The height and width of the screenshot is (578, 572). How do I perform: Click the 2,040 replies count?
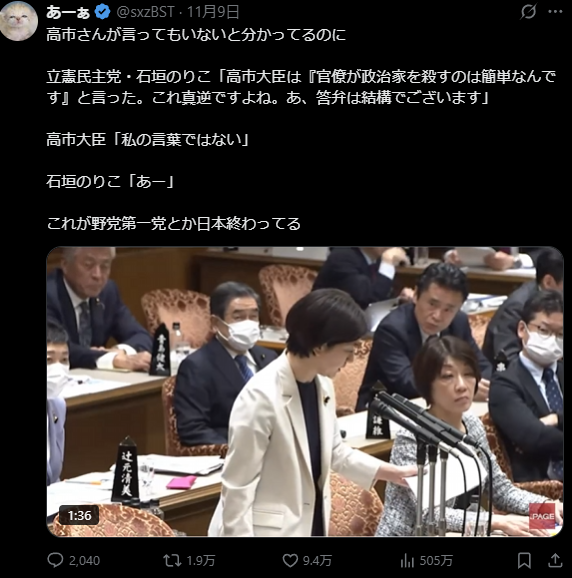click(84, 561)
